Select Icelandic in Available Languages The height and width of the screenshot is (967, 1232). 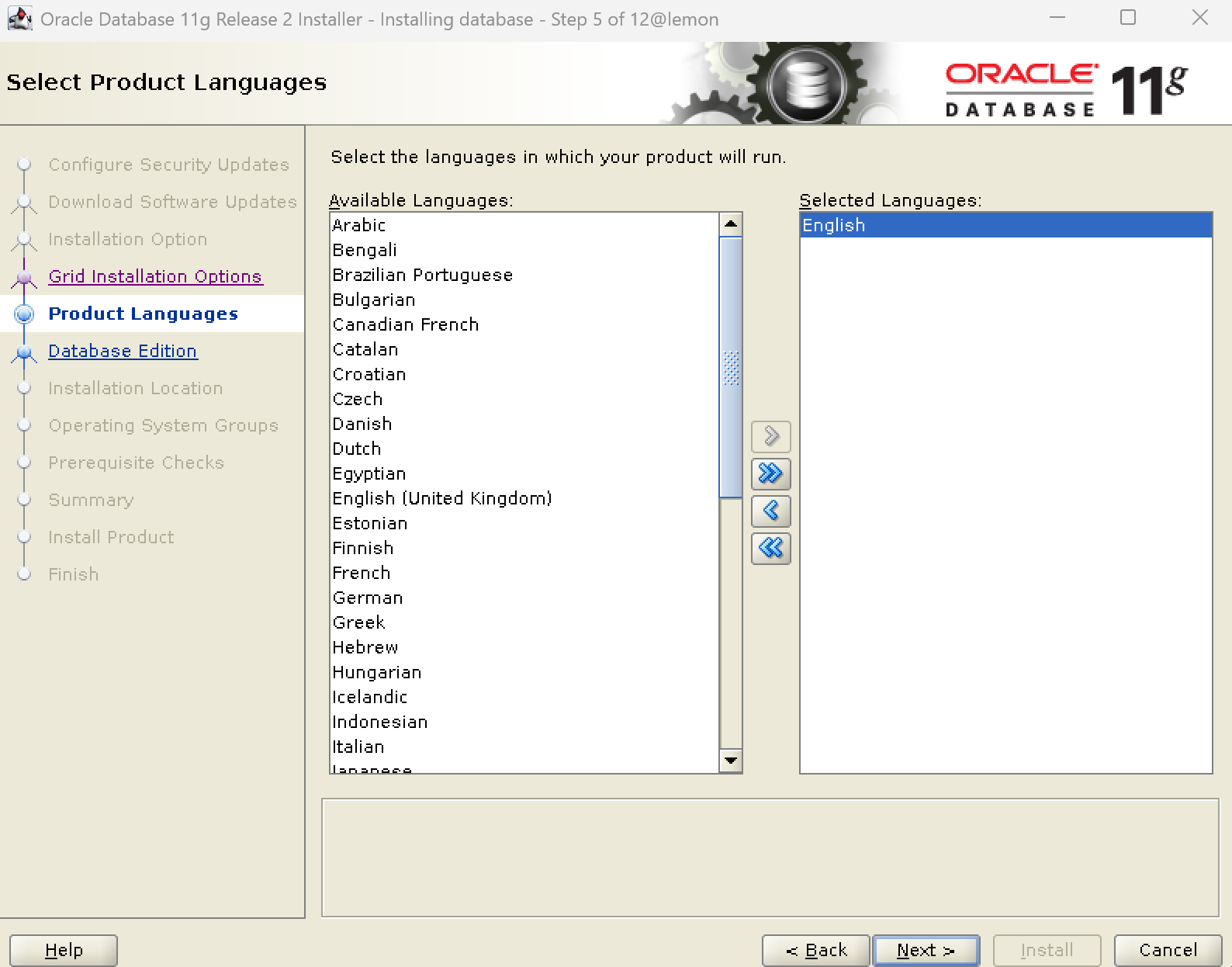click(524, 697)
